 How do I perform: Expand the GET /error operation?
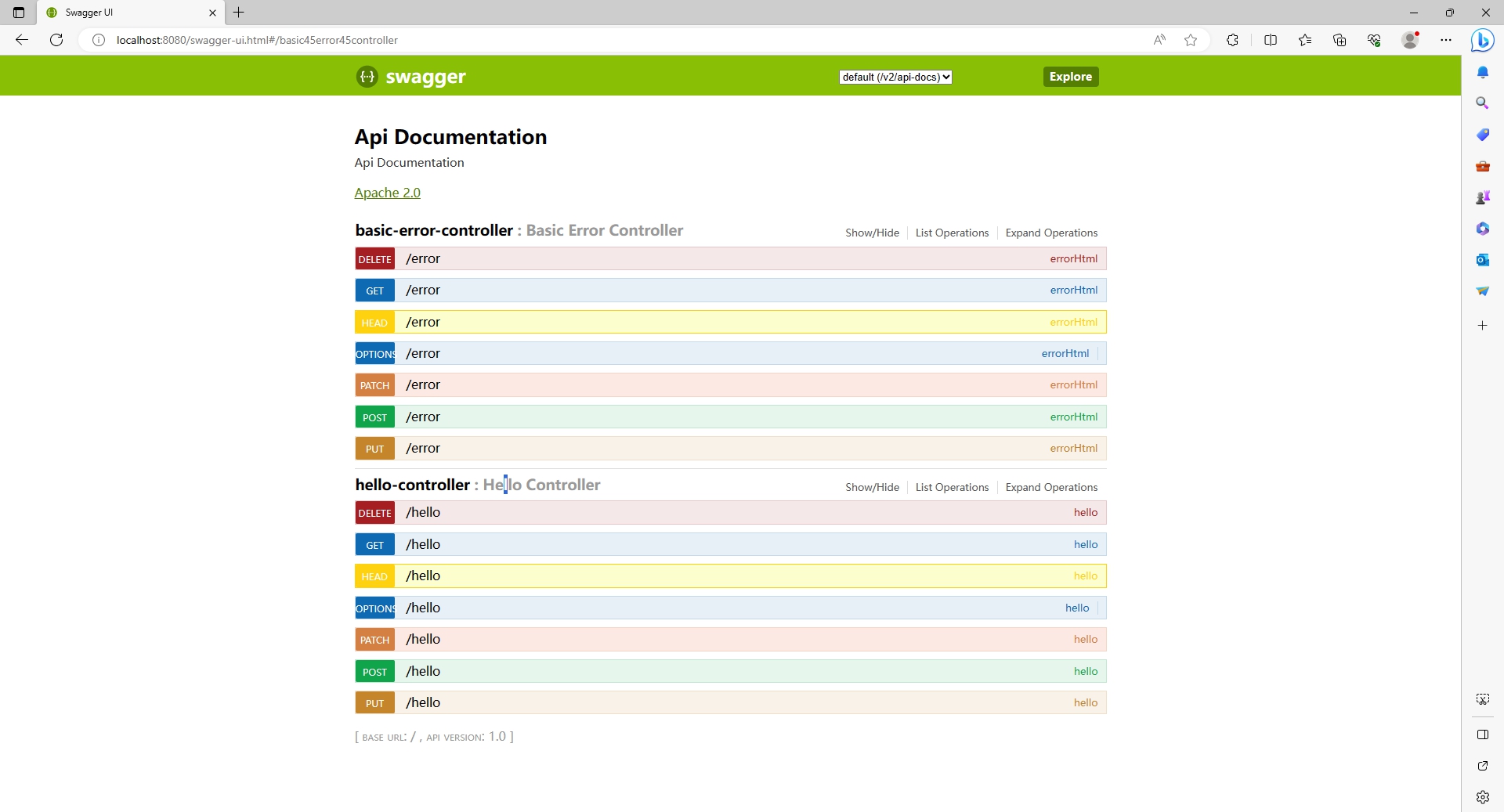point(730,291)
